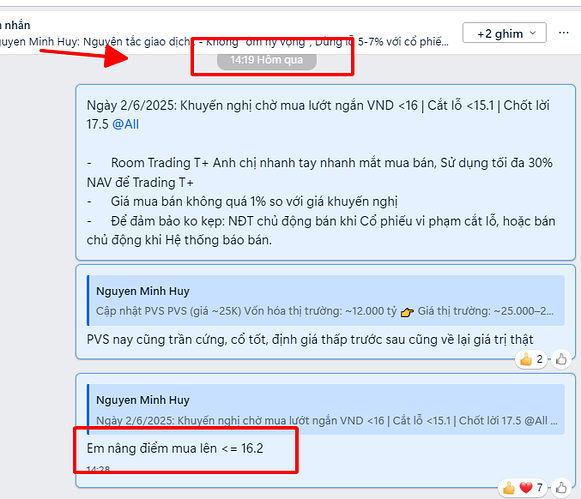Viewport: 581px width, 499px height.
Task: Click the heart reaction on 16.2 message
Action: coord(525,488)
